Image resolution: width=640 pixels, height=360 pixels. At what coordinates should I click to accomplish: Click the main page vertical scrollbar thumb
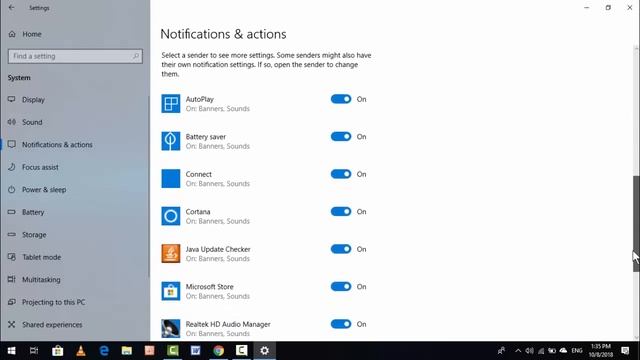(636, 224)
